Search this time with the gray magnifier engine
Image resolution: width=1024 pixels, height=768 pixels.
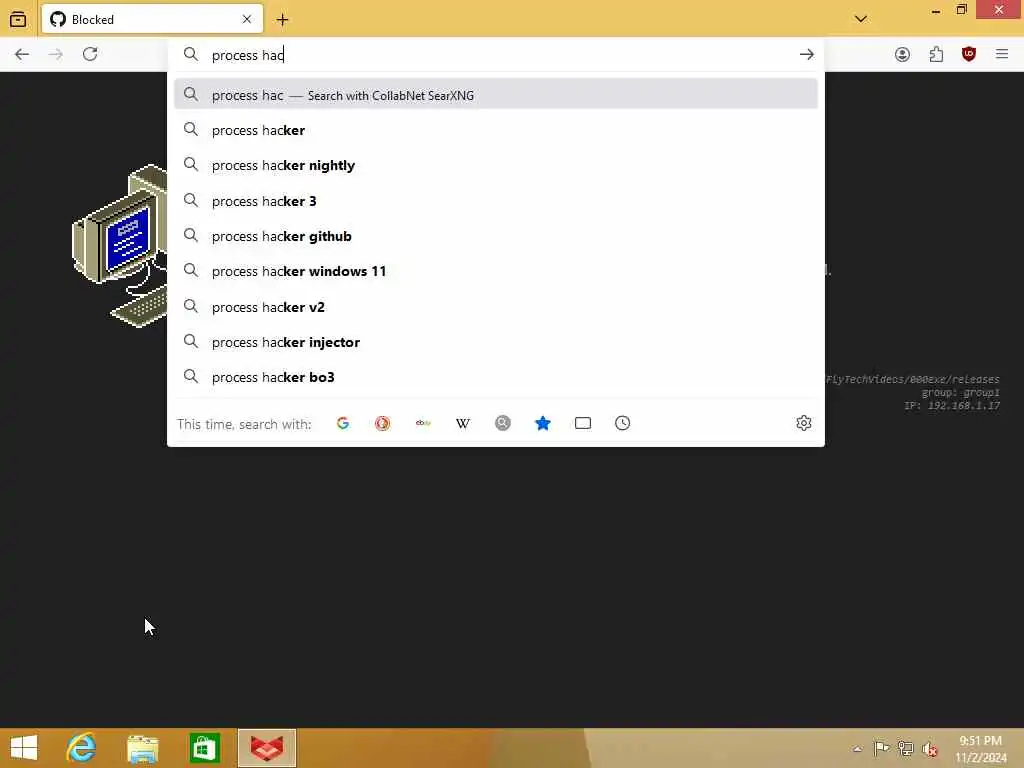pyautogui.click(x=503, y=423)
